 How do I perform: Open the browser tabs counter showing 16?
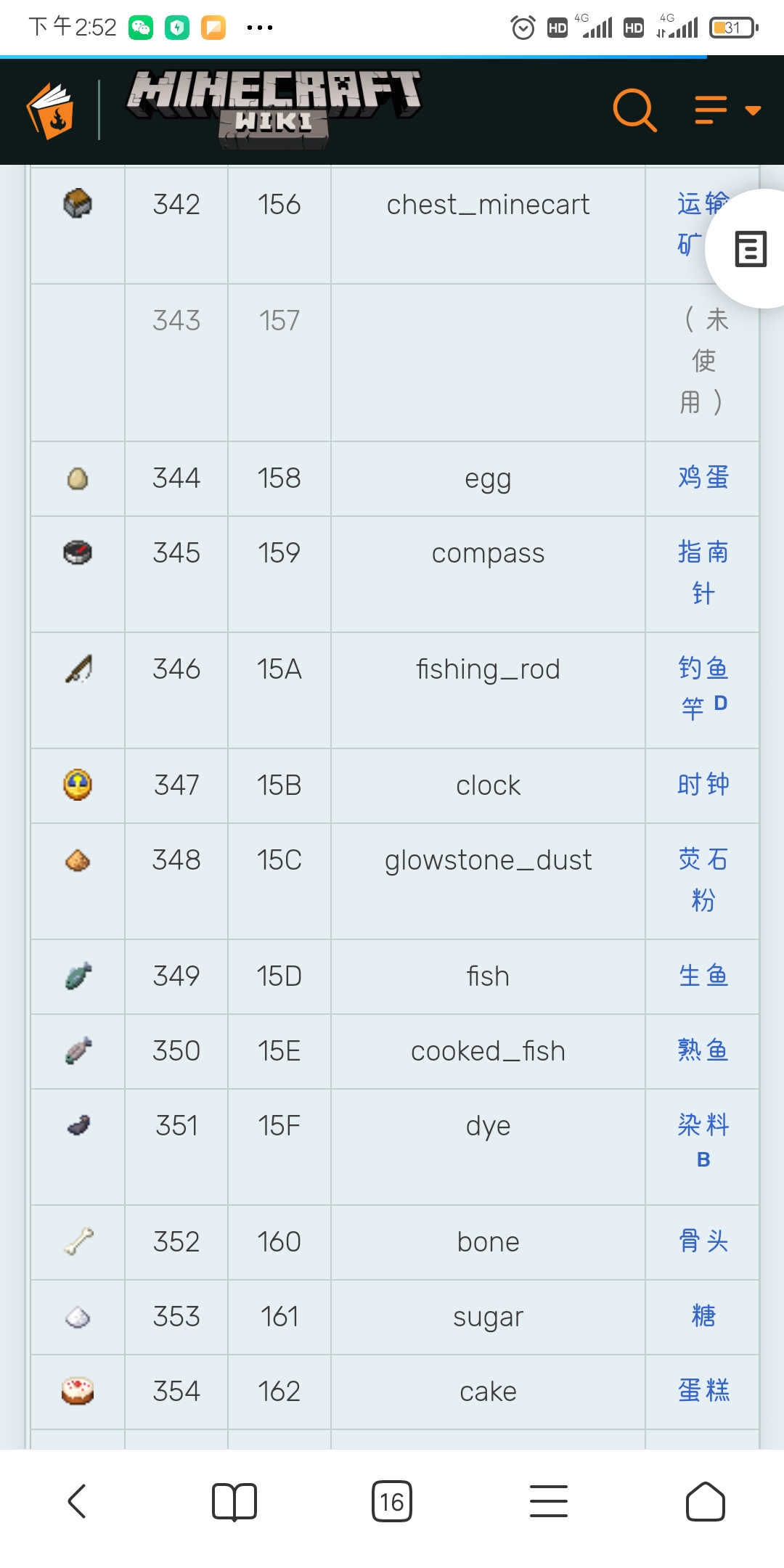tap(391, 1500)
